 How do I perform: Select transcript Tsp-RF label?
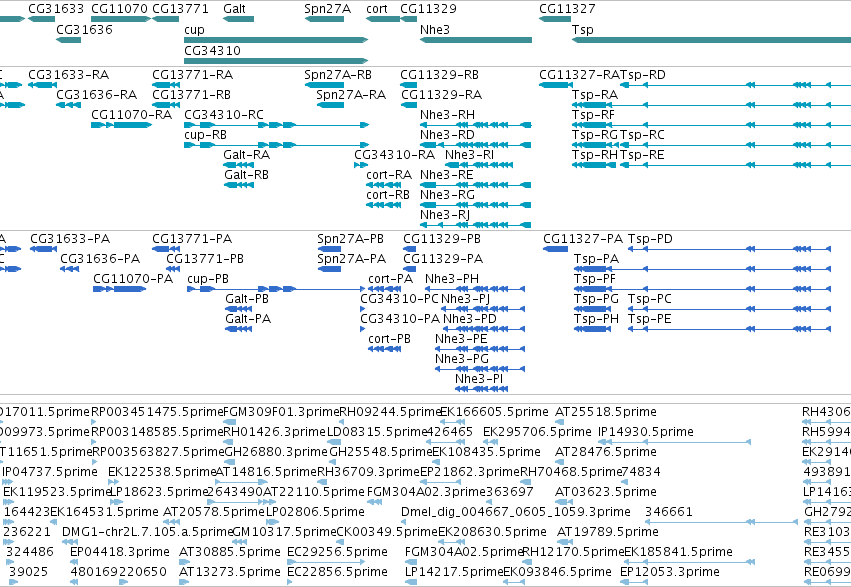(593, 114)
